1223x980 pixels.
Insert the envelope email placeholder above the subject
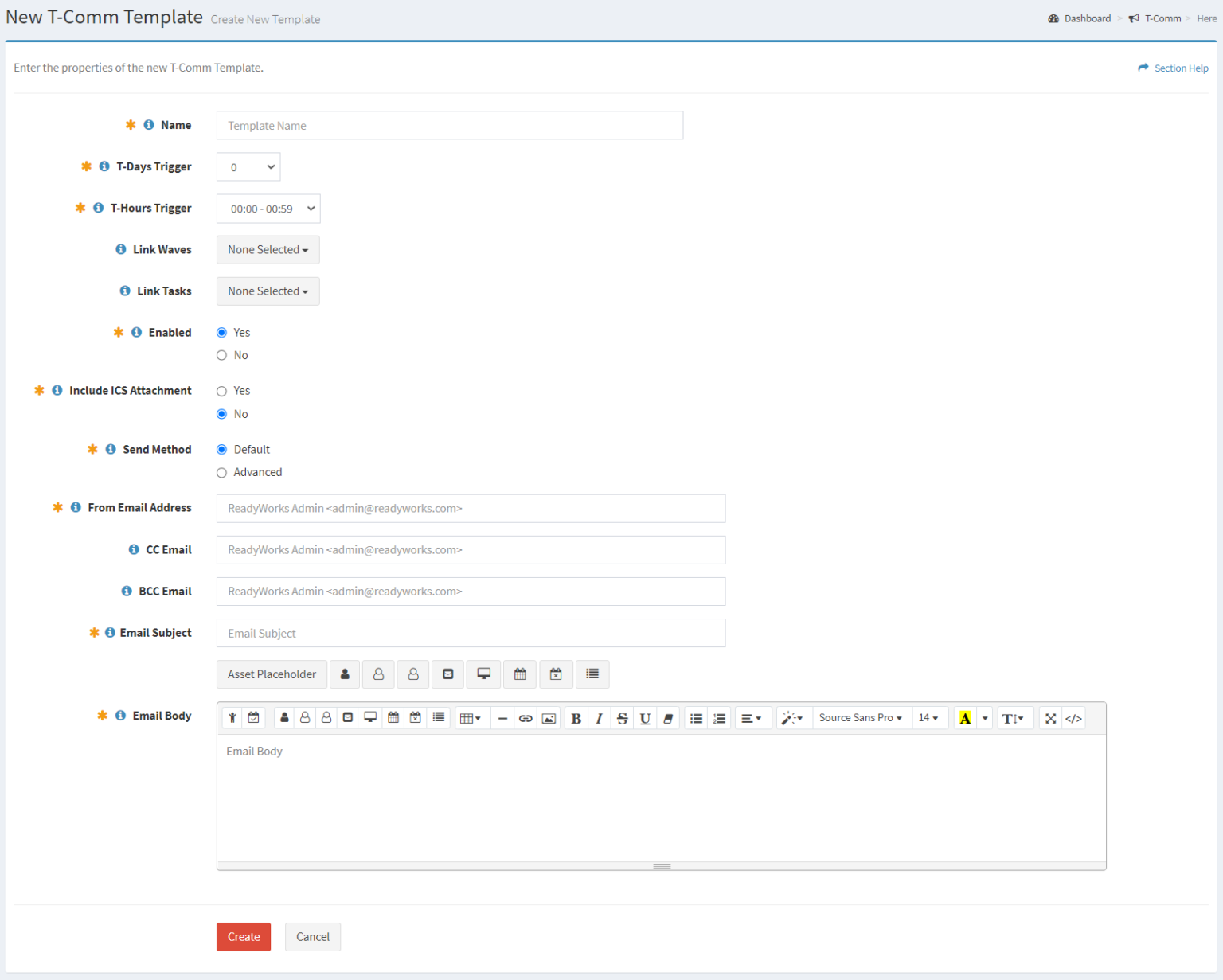pos(447,674)
